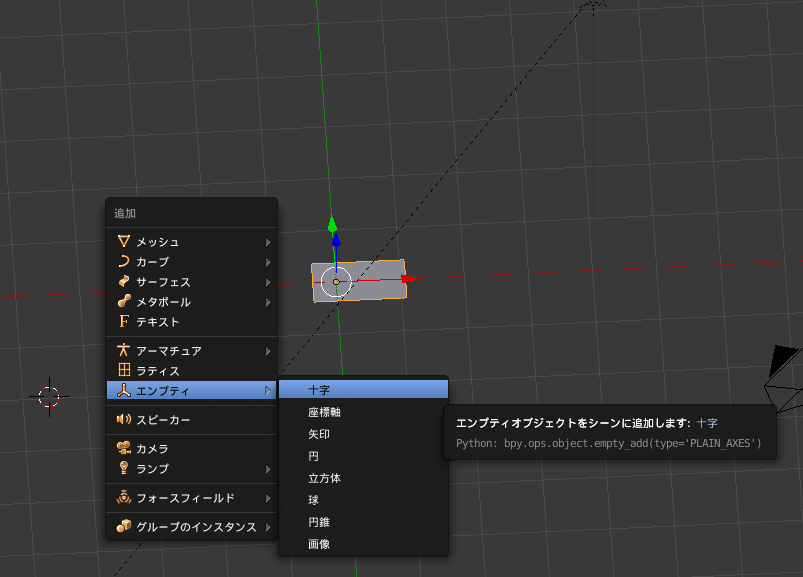Click the speaker icon beside スピーカー
The height and width of the screenshot is (577, 803).
123,419
